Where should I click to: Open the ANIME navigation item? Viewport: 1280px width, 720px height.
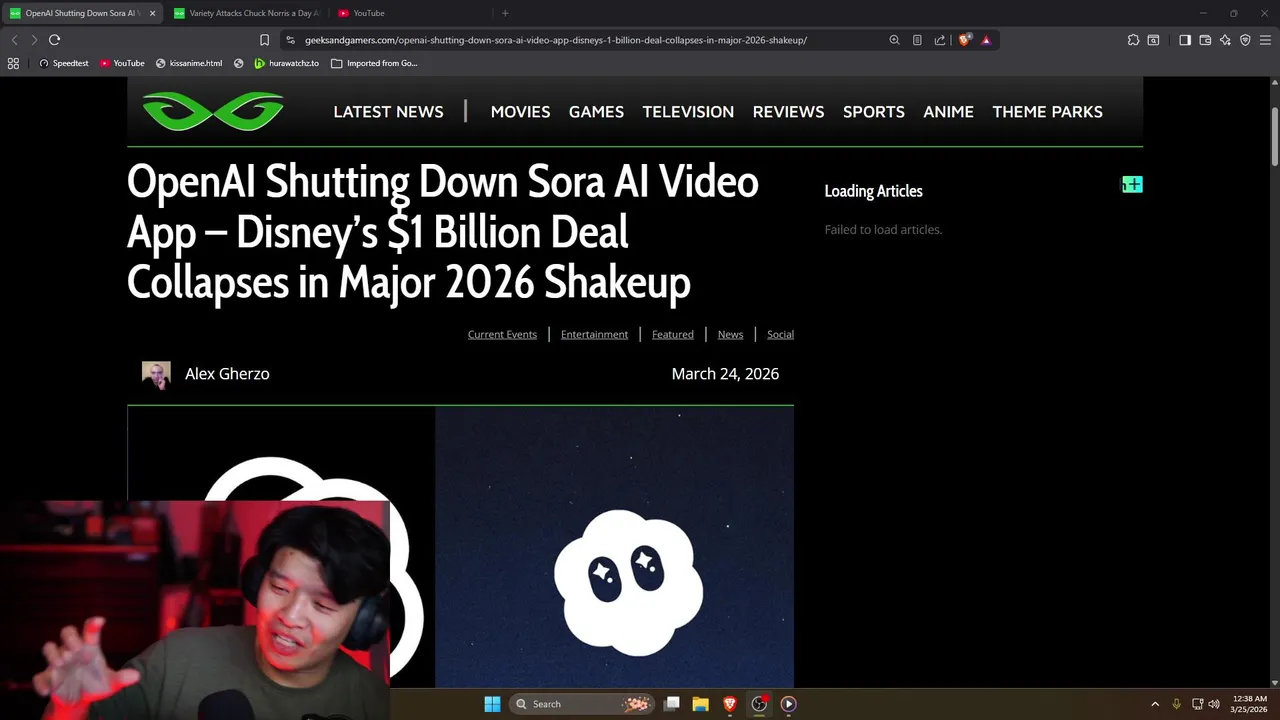[948, 112]
